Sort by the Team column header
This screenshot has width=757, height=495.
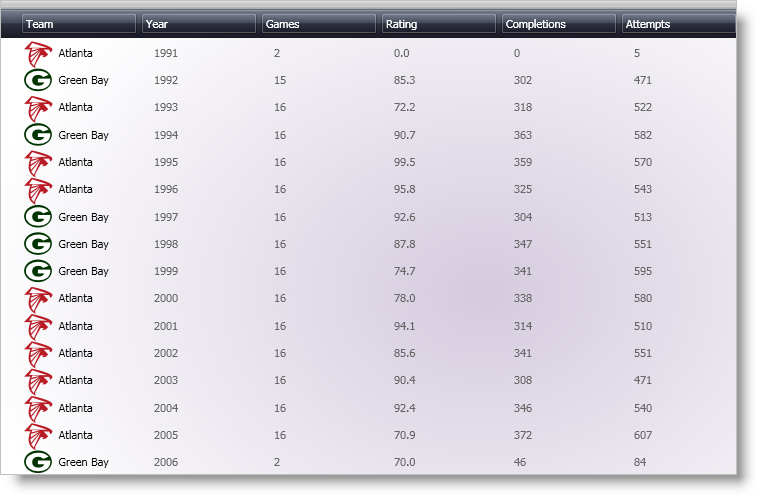click(79, 24)
